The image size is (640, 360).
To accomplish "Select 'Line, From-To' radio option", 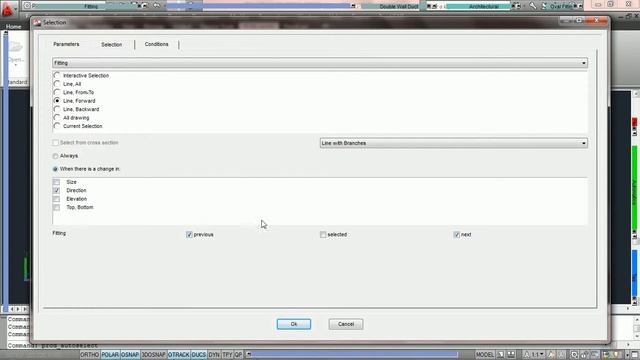I will 57,92.
